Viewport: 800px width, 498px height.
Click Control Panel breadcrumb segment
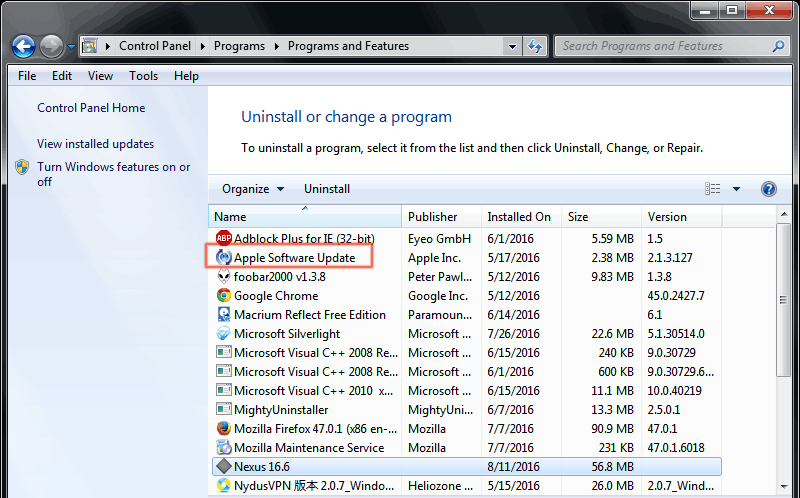(x=155, y=46)
